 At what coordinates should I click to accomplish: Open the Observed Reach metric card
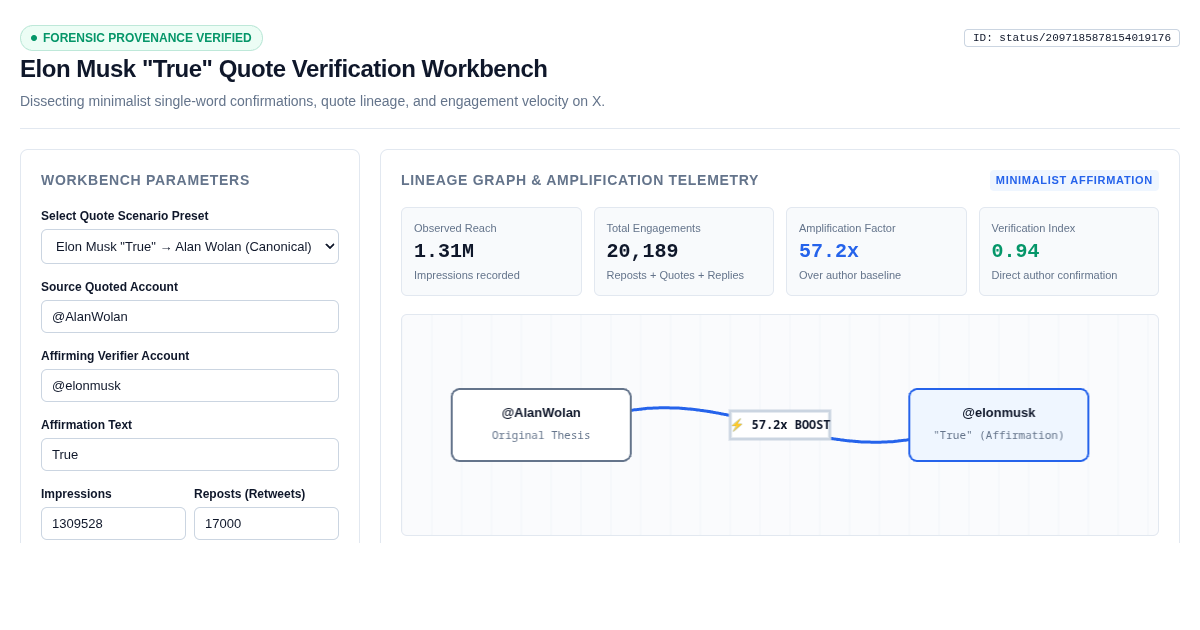coord(491,251)
